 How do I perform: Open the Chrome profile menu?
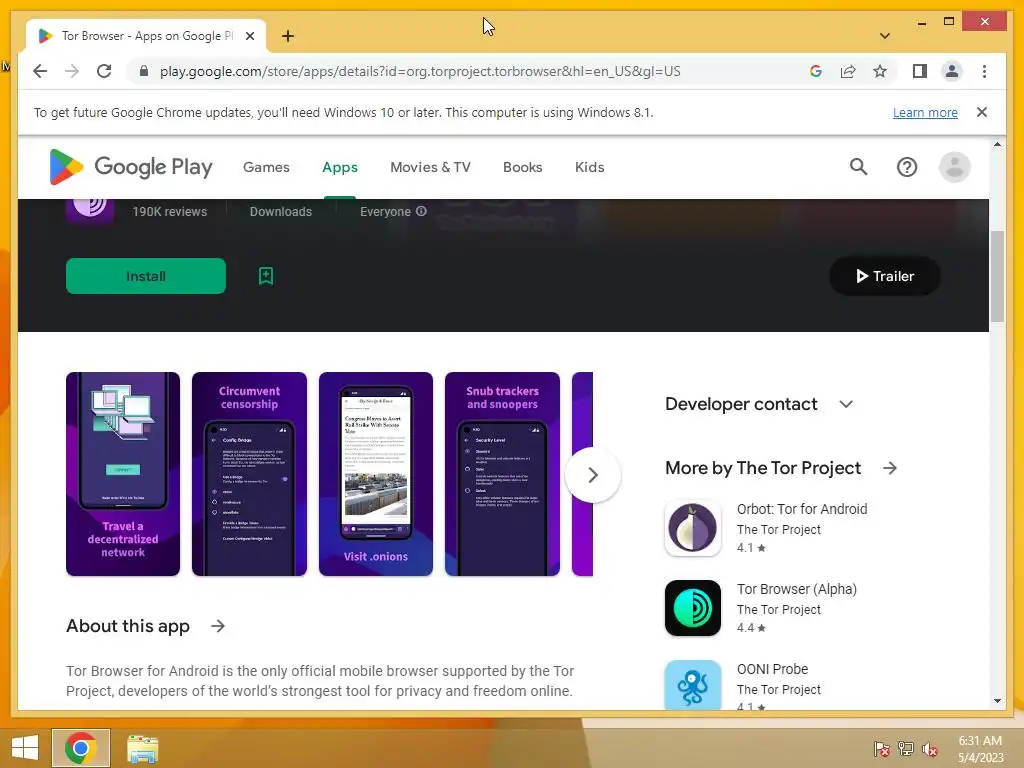[x=952, y=71]
